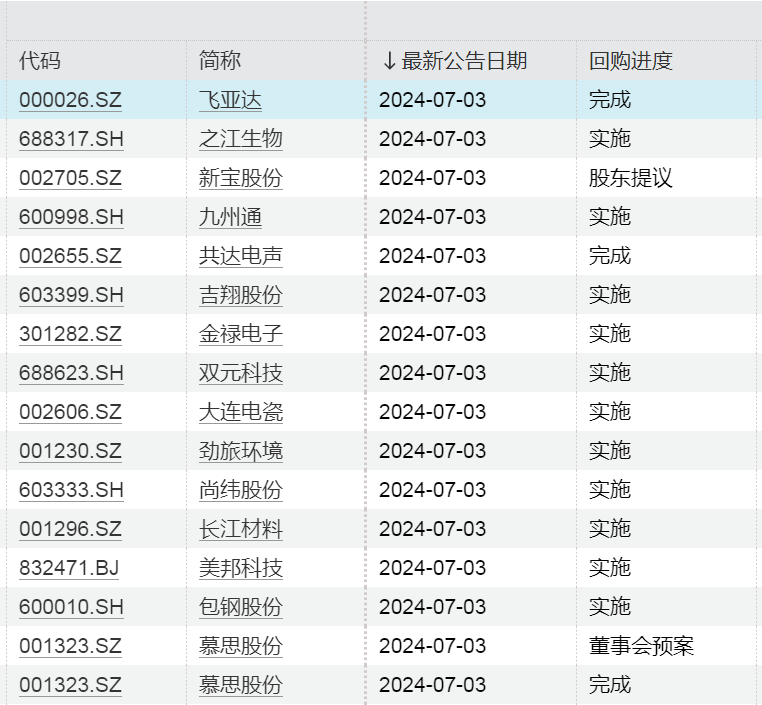Open the 吉翔股份 company link

click(x=241, y=295)
